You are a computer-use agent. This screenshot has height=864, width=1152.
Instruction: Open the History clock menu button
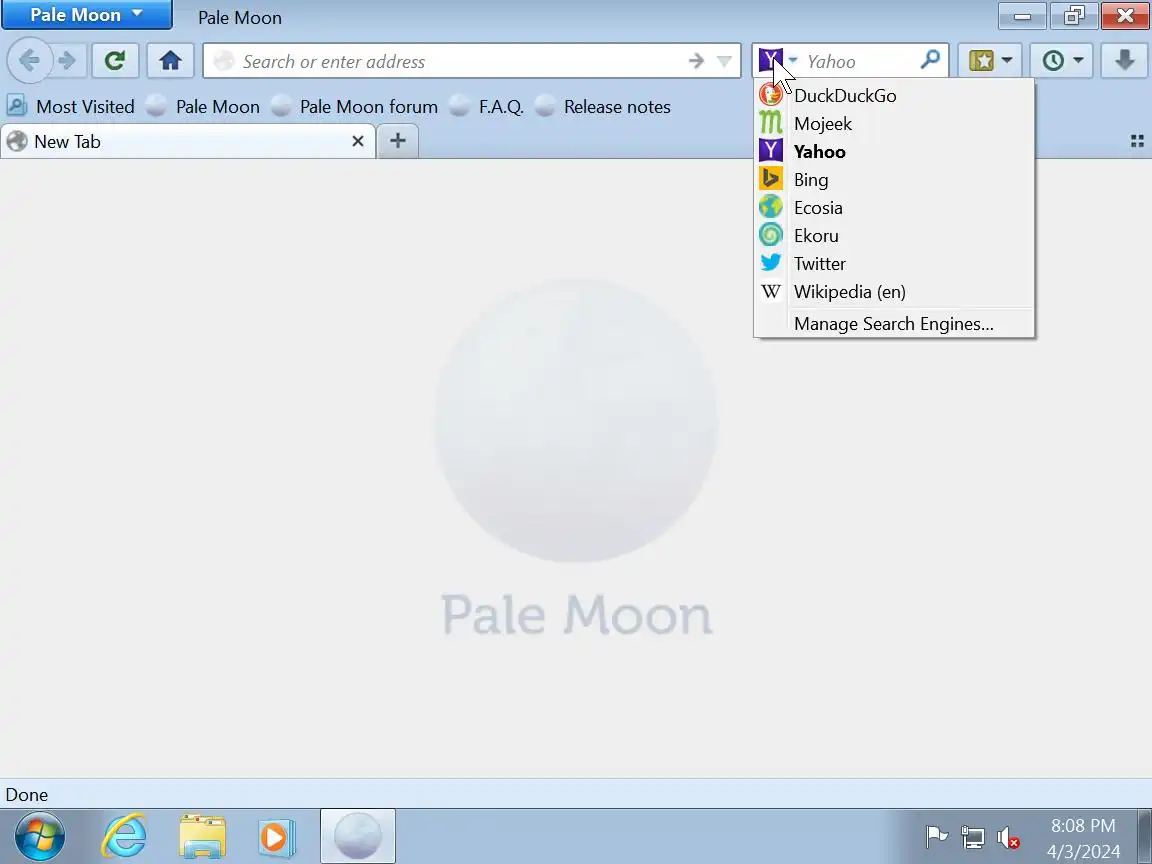click(1062, 60)
